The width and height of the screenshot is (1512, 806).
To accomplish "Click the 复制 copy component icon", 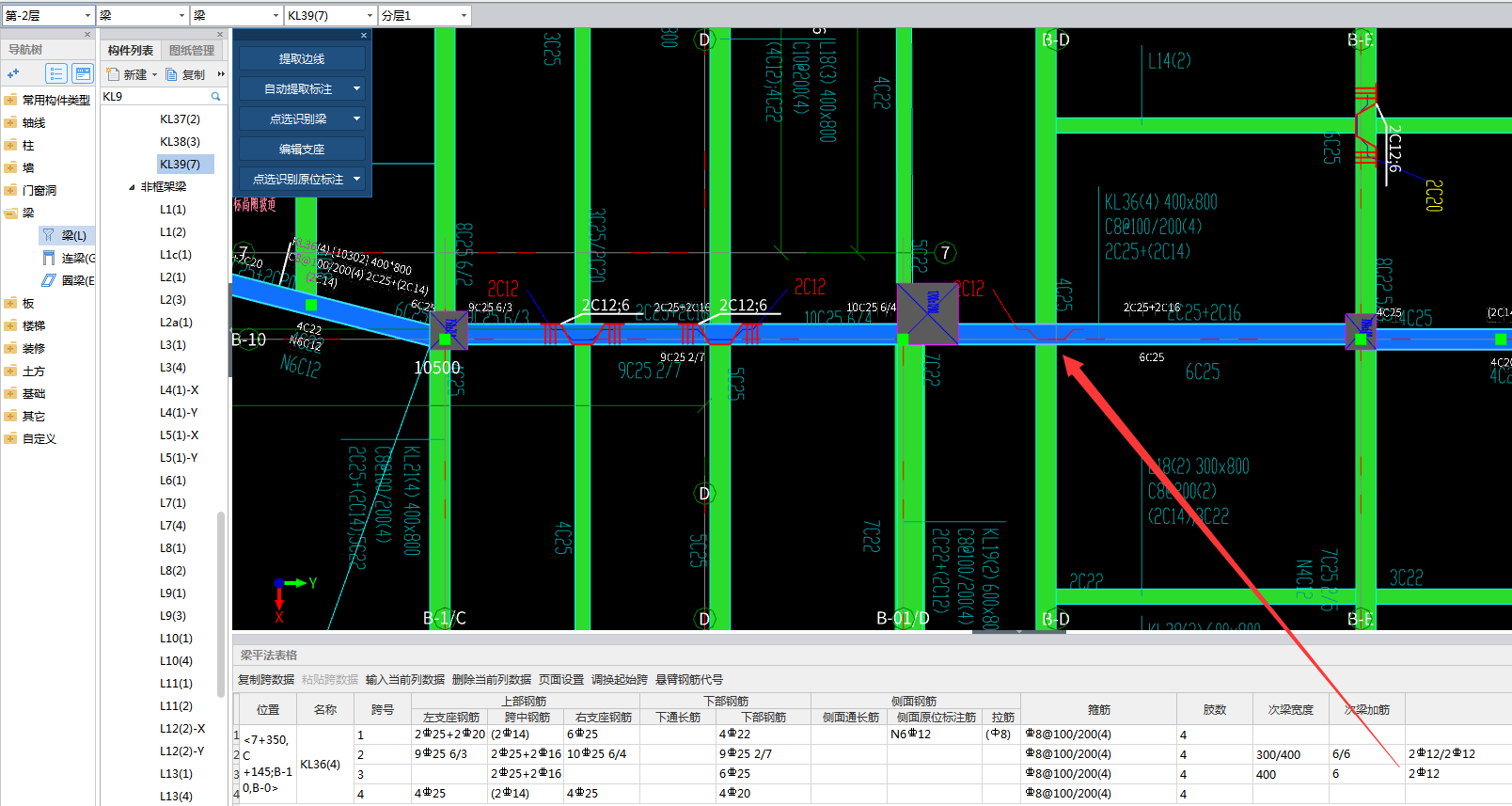I will [171, 74].
